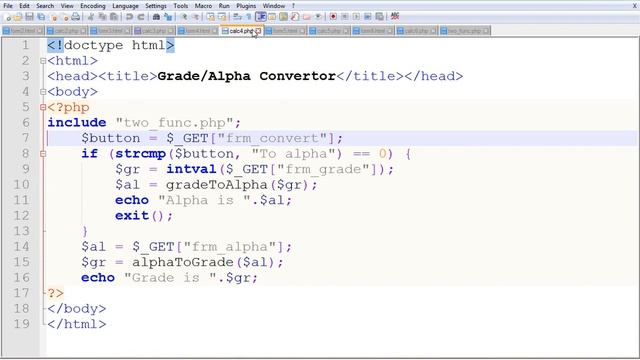Open the Replace toolbar icon
This screenshot has height=360, width=640.
(x=168, y=17)
